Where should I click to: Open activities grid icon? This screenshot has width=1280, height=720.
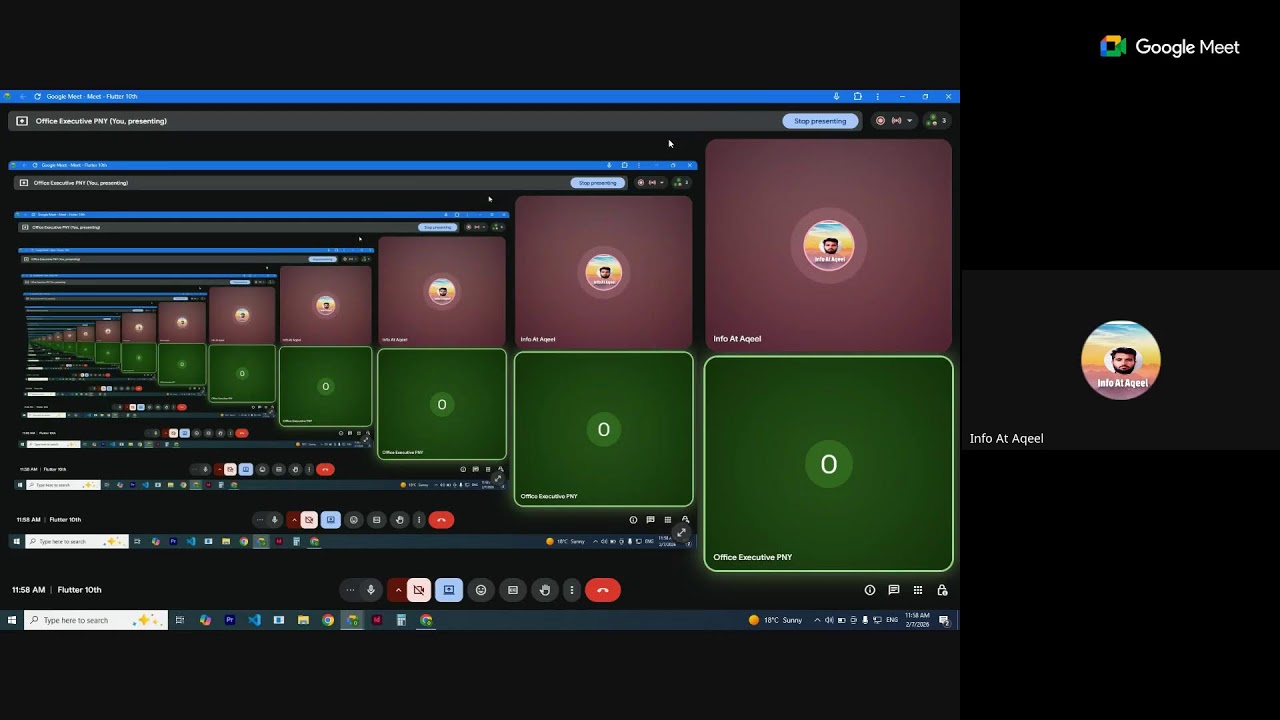pyautogui.click(x=918, y=590)
